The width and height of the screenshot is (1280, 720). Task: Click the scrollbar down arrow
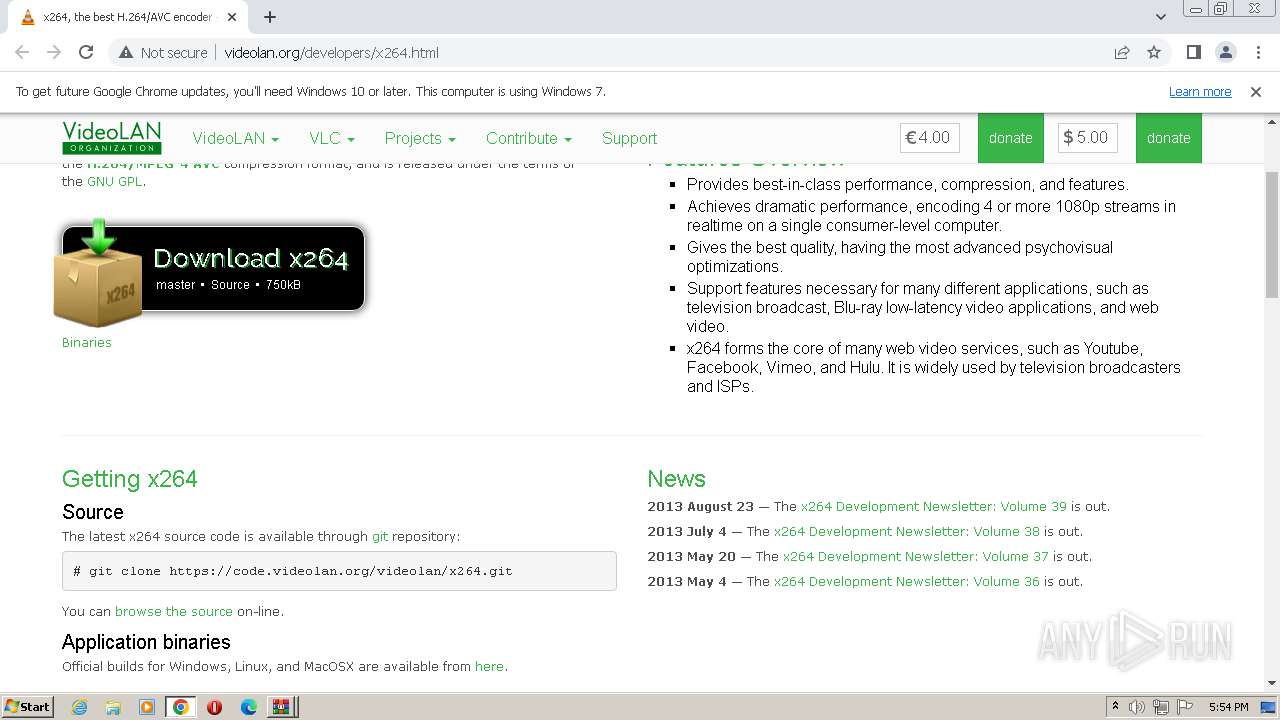point(1272,684)
